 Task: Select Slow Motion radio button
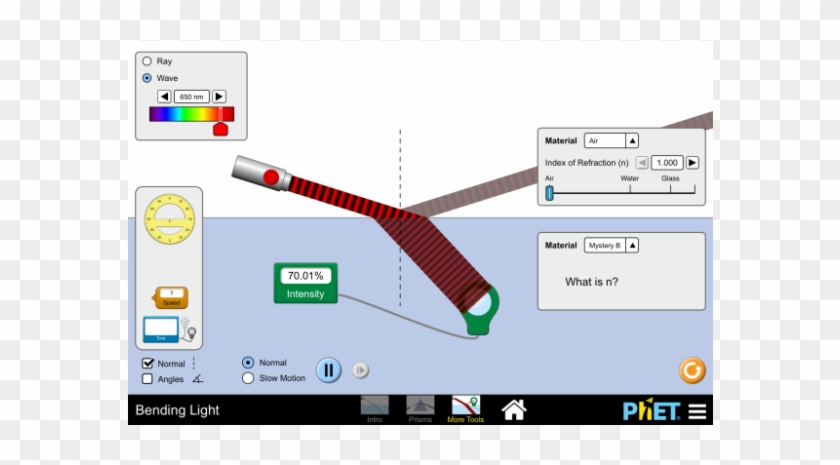[x=248, y=378]
